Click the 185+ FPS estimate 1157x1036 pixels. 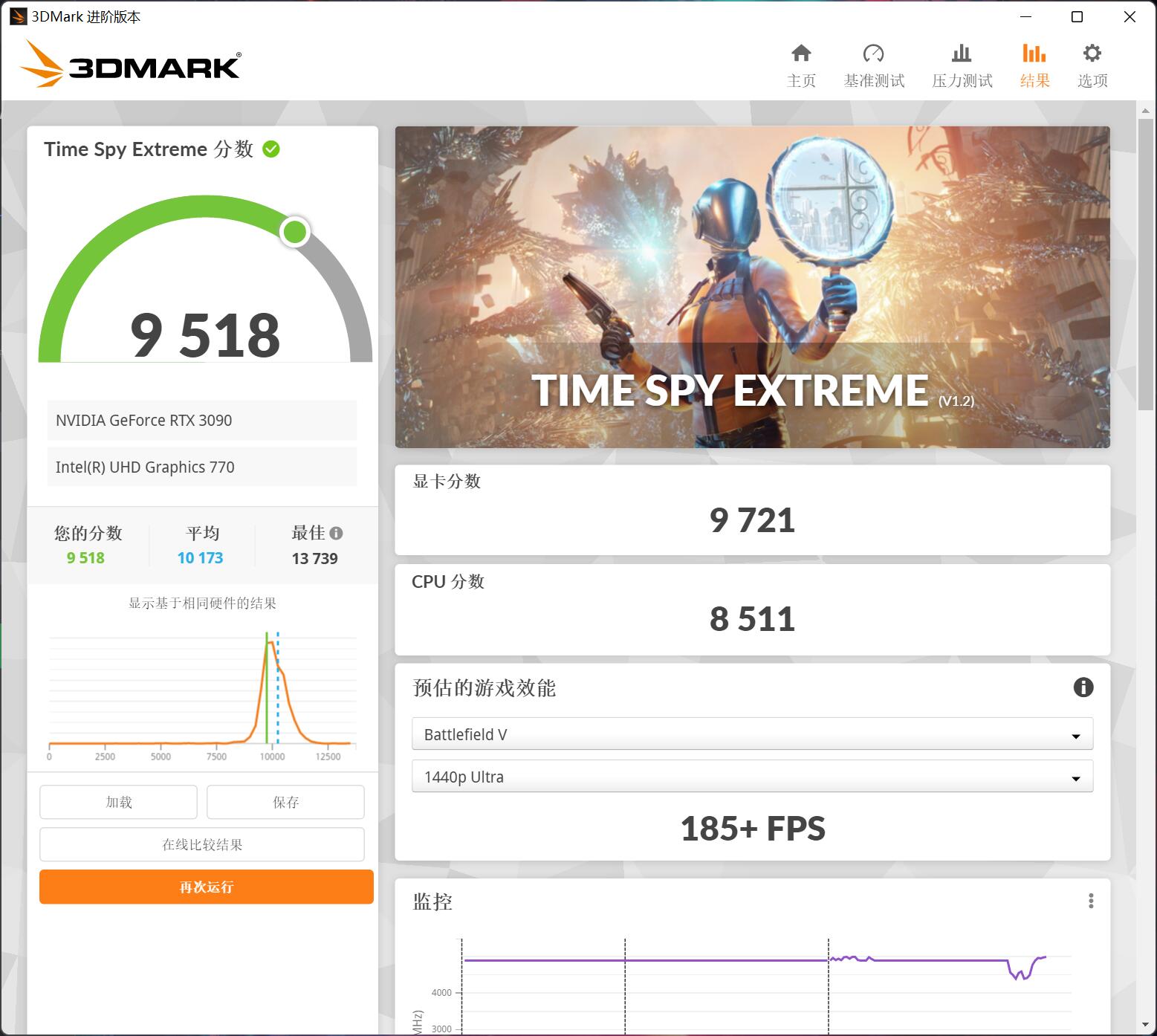point(752,829)
